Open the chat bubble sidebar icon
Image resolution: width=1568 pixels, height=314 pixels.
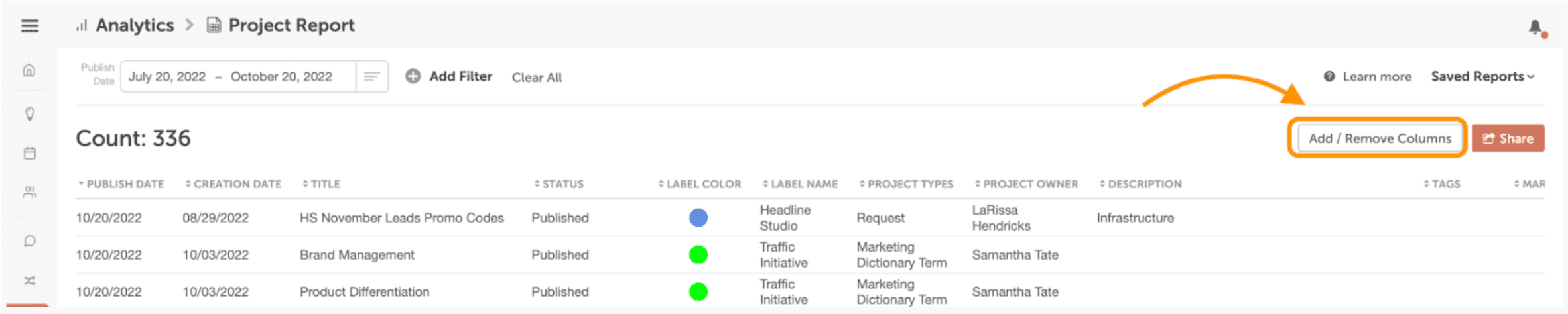click(30, 240)
